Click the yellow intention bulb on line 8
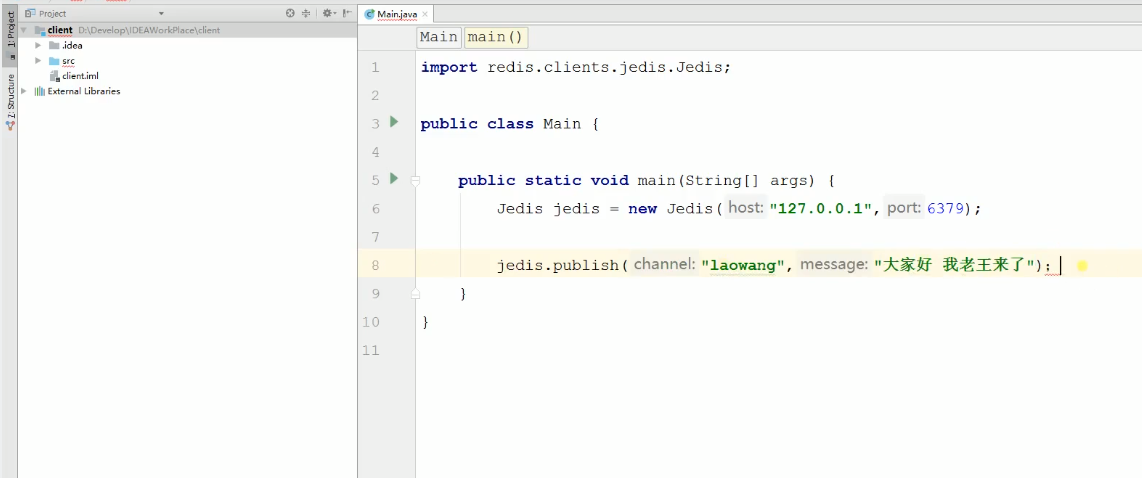1142x478 pixels. click(x=1082, y=266)
